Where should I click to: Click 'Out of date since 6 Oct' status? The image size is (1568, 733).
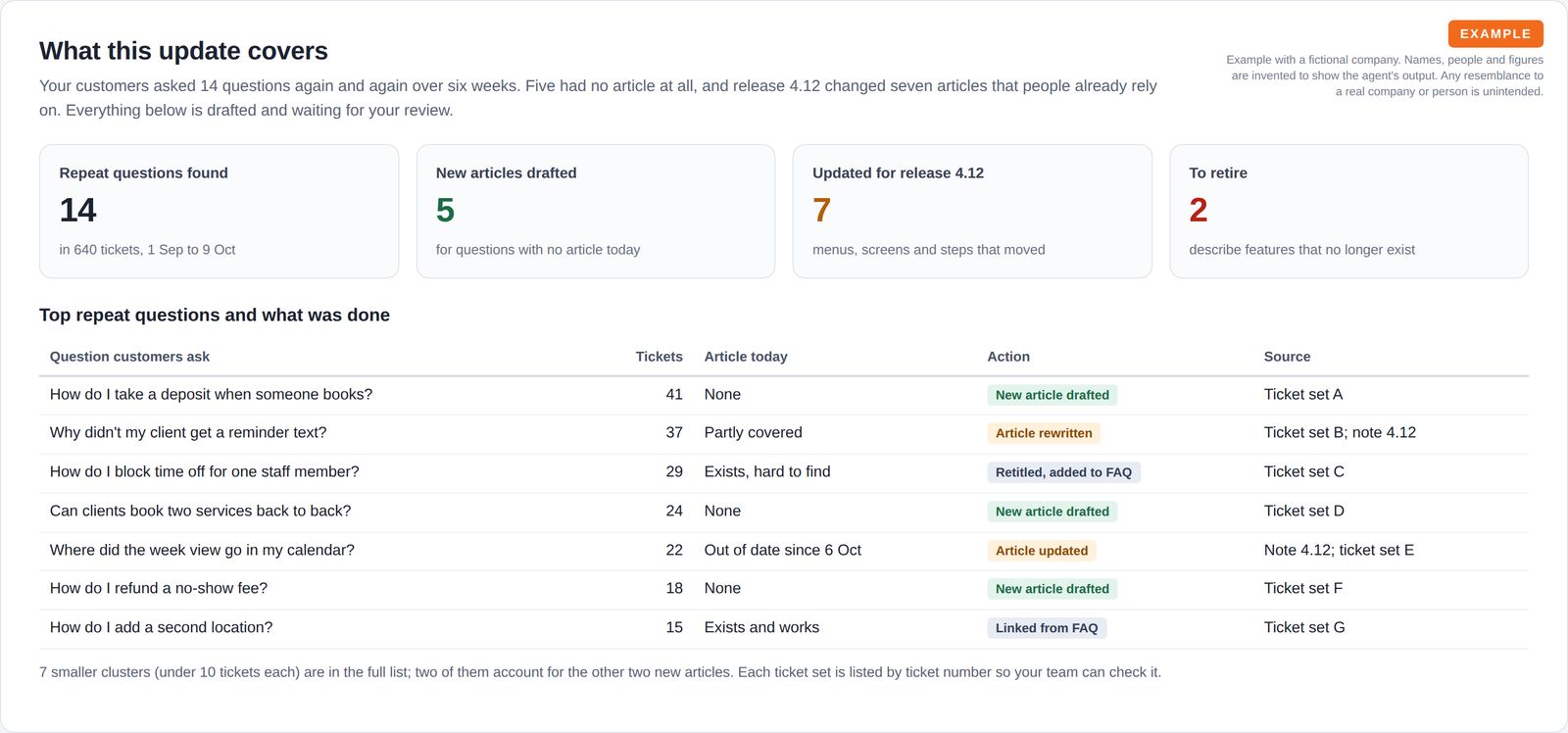pos(783,550)
